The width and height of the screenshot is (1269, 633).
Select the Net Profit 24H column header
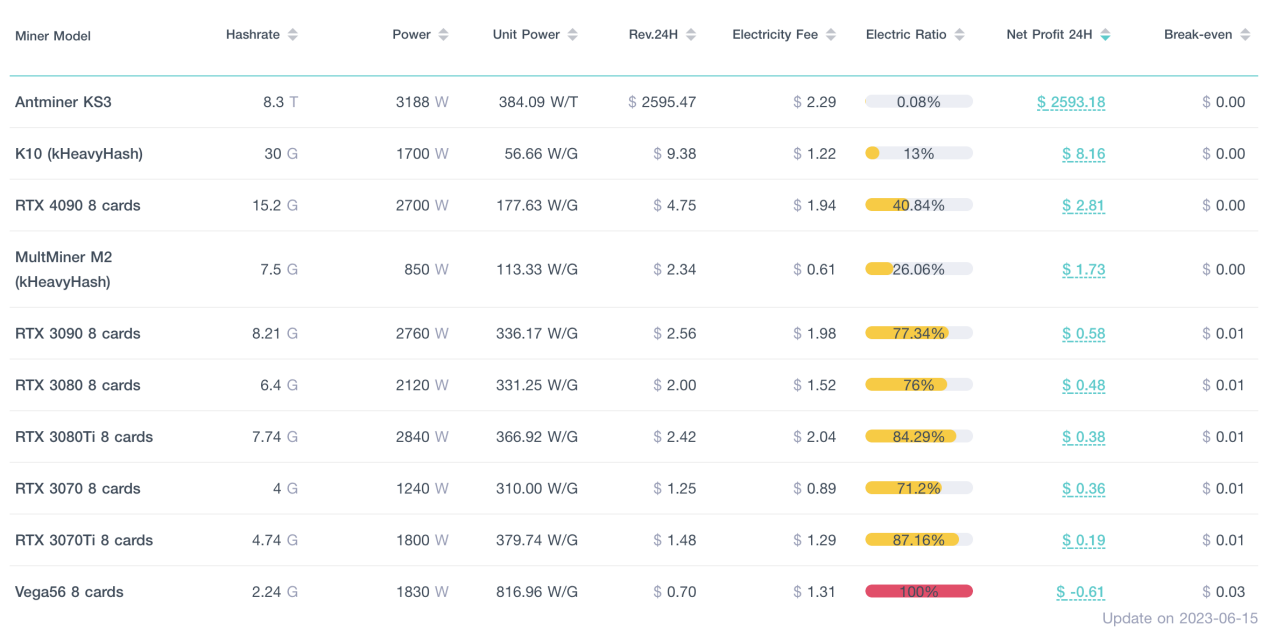[x=1048, y=33]
